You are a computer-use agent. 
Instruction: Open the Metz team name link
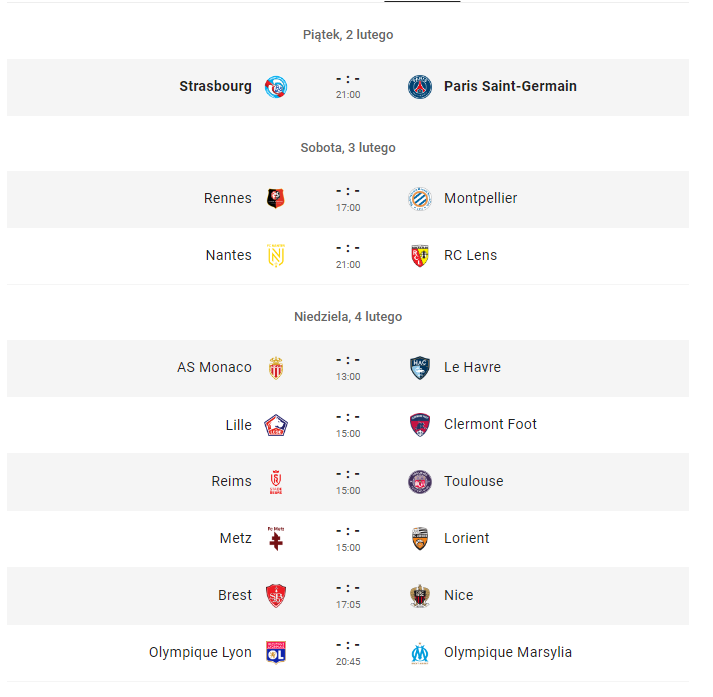tap(236, 538)
